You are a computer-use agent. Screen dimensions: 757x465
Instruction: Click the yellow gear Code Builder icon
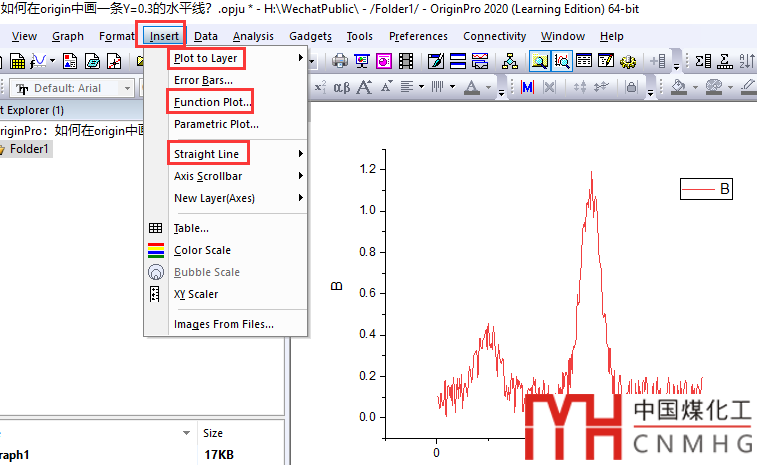pos(628,61)
